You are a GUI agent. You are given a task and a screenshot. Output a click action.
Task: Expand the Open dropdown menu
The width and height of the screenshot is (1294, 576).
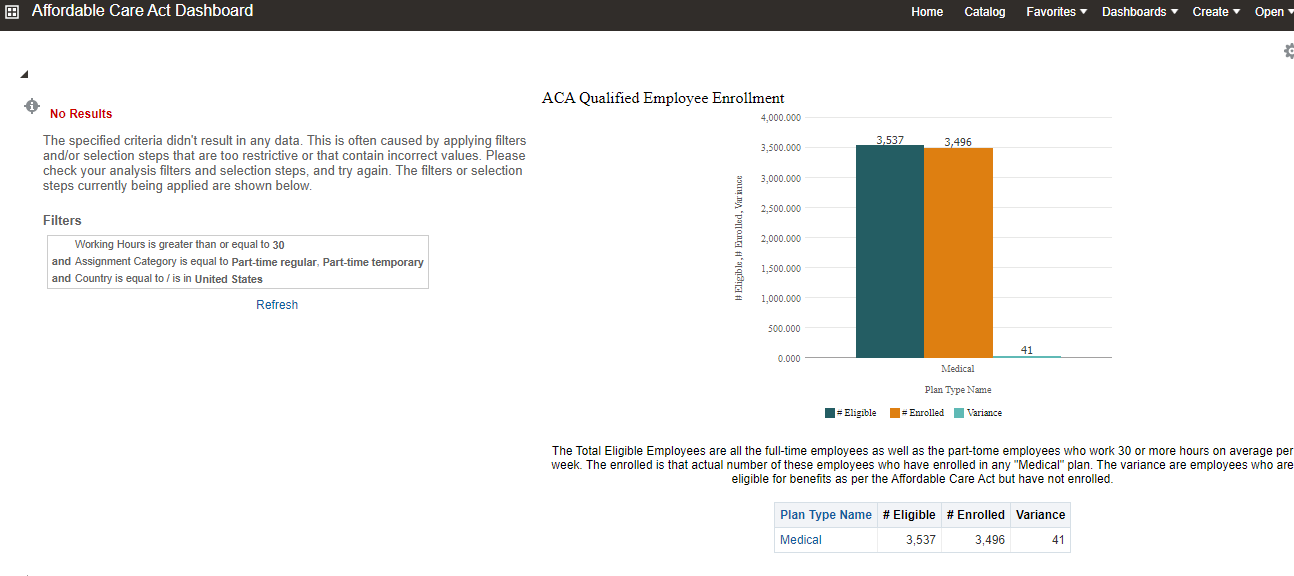1273,12
